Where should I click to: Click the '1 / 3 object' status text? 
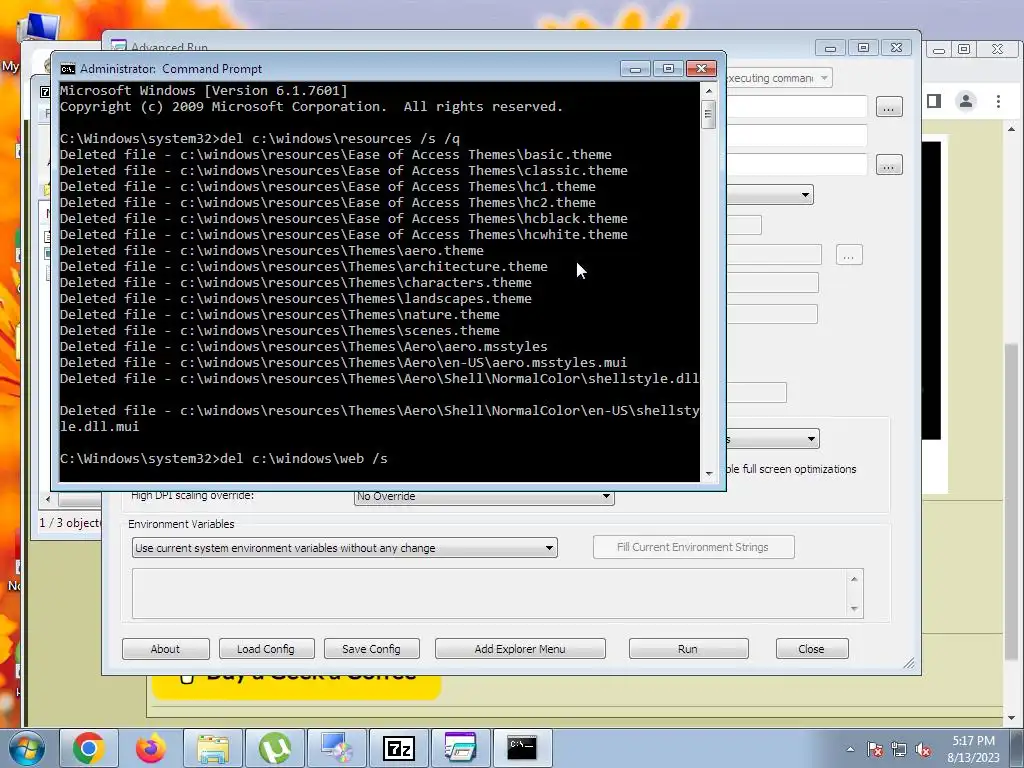(71, 523)
